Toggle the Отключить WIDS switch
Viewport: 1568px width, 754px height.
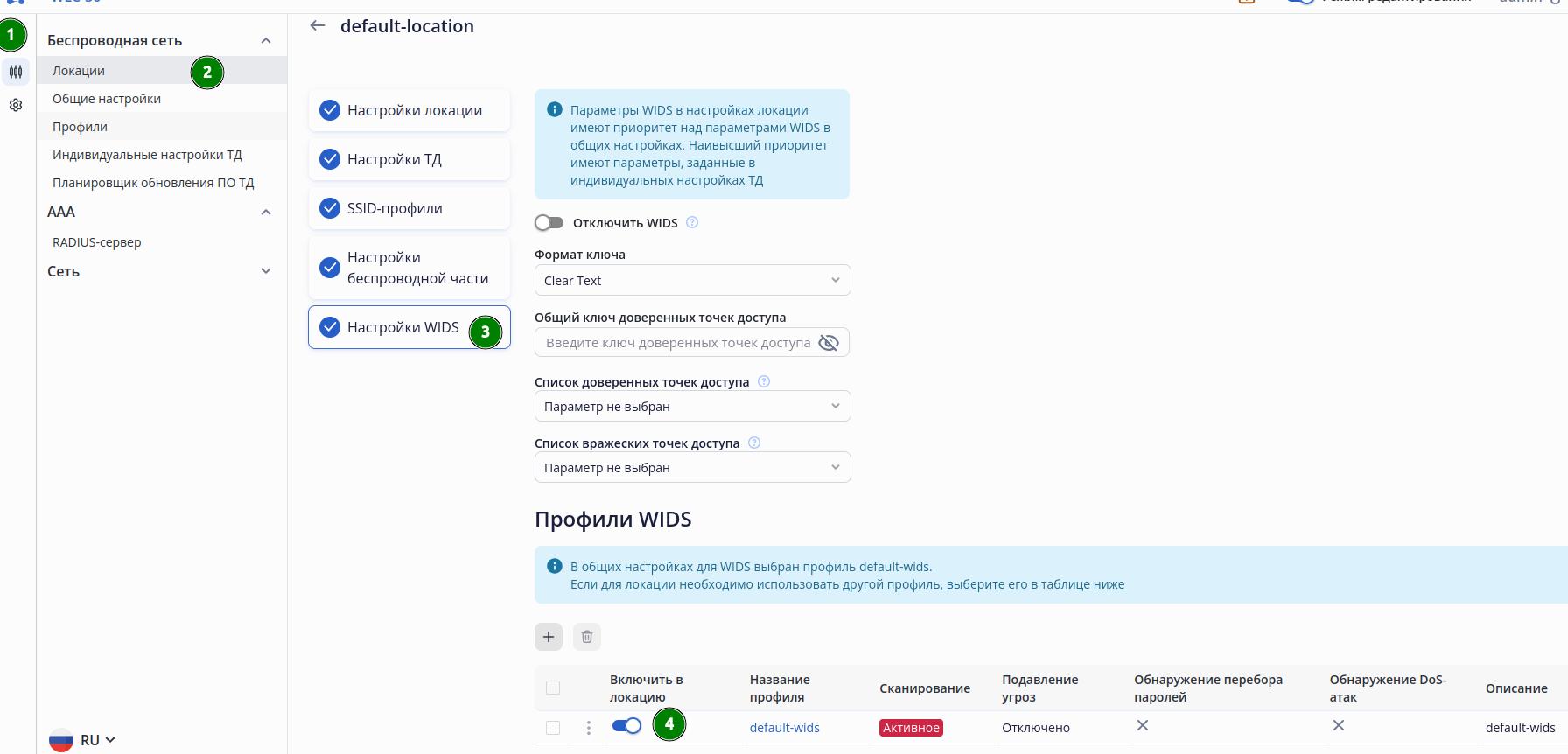(549, 223)
